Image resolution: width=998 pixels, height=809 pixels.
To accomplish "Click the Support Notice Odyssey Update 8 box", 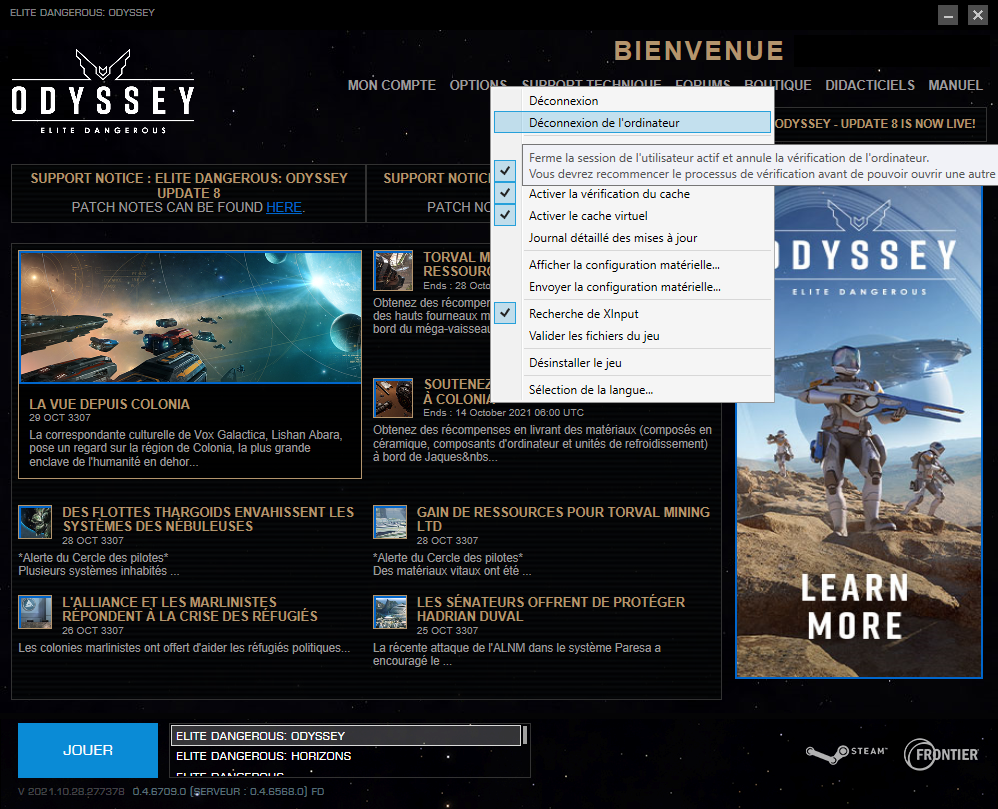I will (189, 193).
